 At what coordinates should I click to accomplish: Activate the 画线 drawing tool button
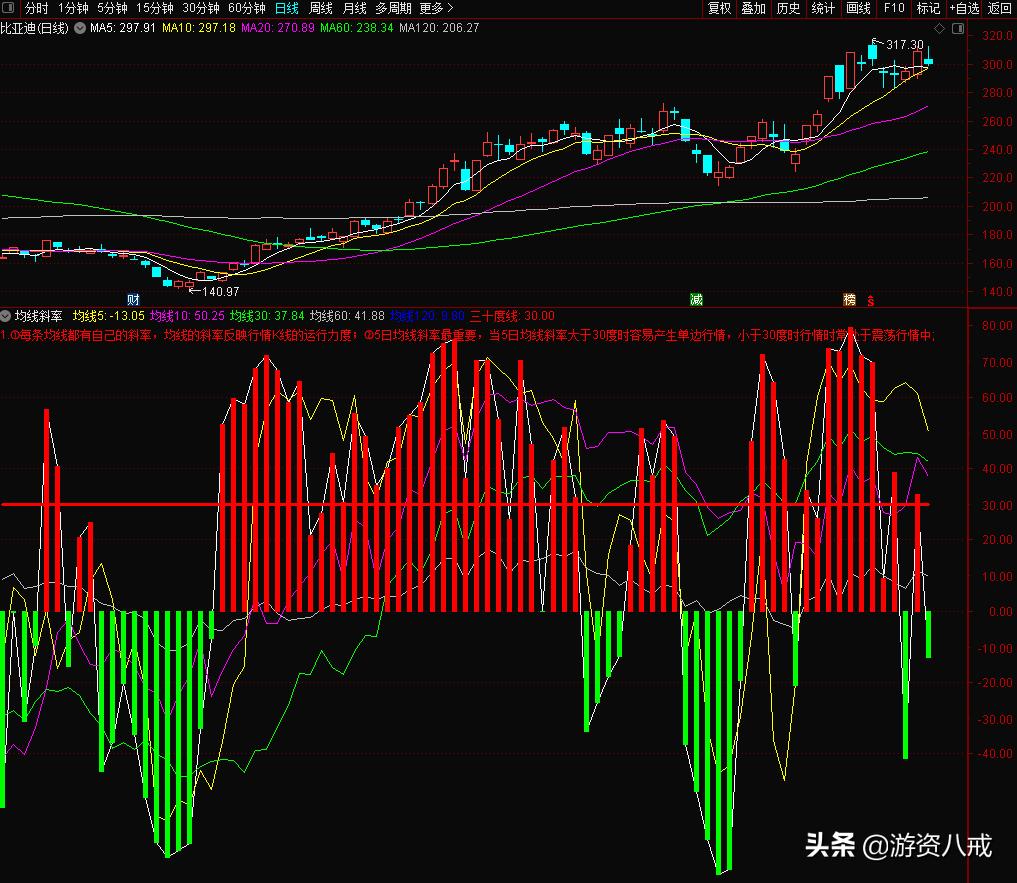click(859, 8)
